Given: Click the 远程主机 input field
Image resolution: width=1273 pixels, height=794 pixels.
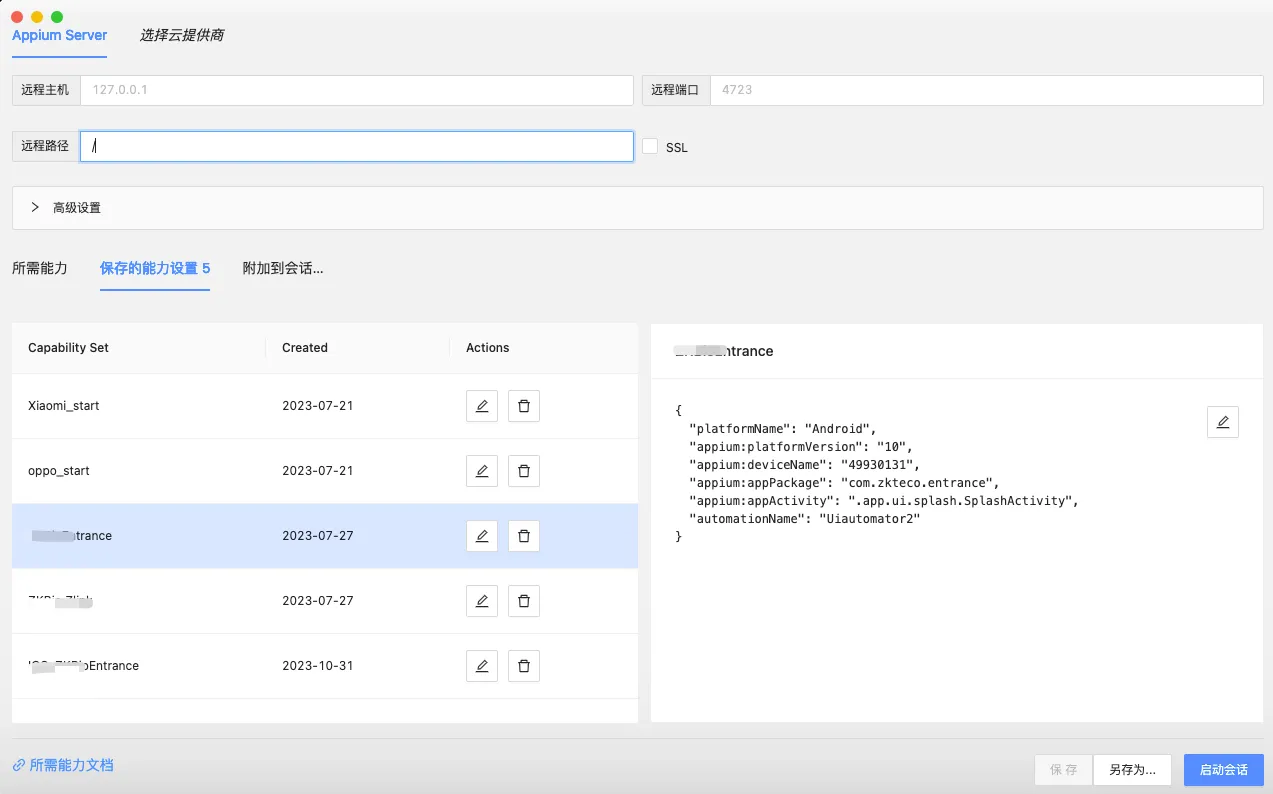Looking at the screenshot, I should (356, 90).
